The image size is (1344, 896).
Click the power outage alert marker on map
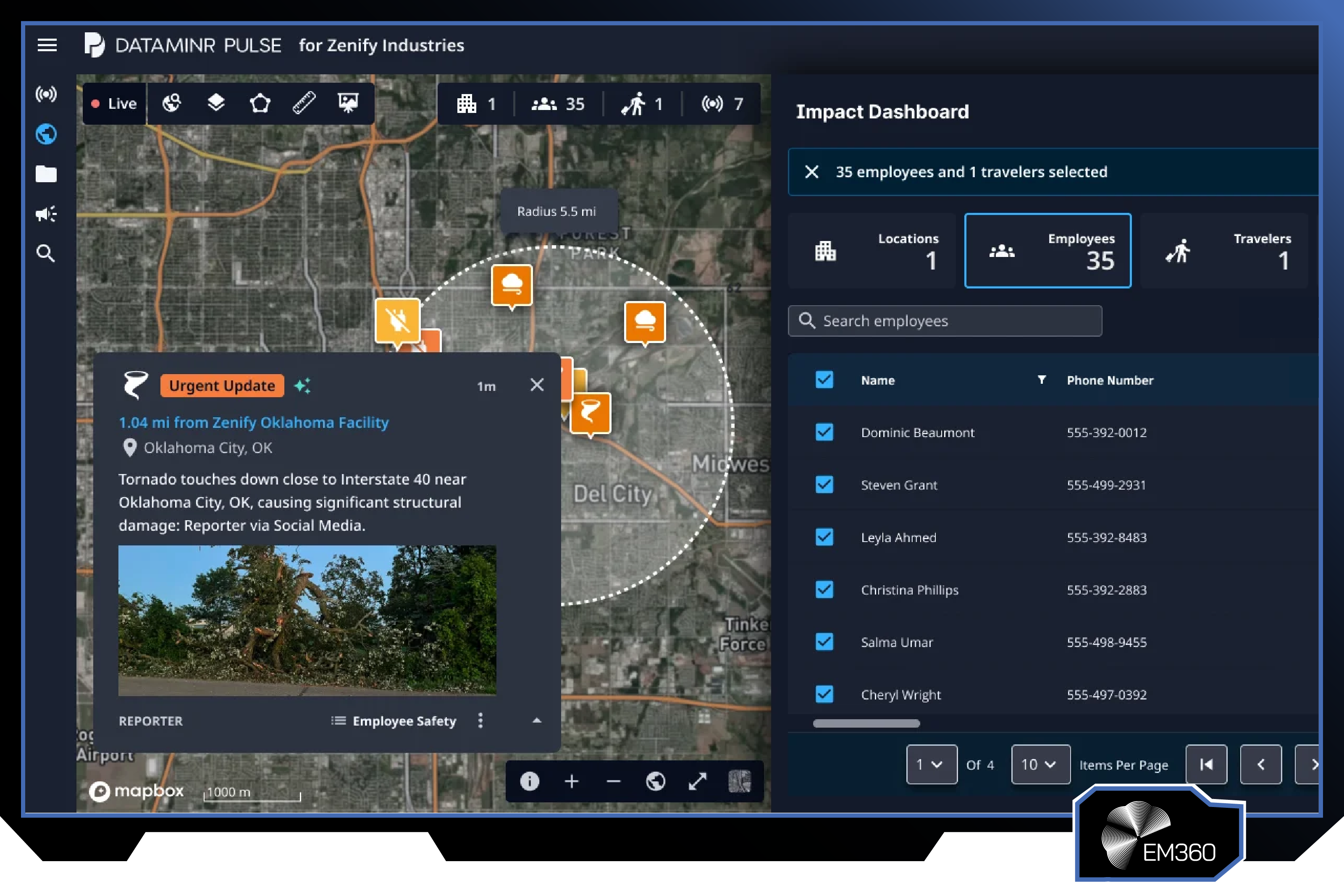[398, 321]
